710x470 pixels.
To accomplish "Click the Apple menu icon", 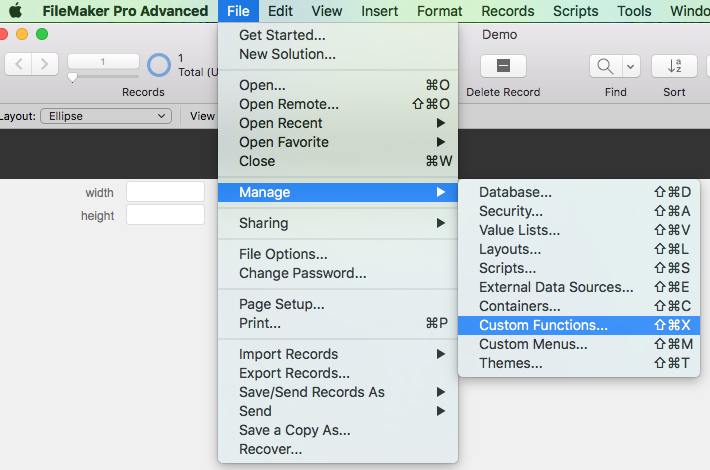I will click(15, 11).
